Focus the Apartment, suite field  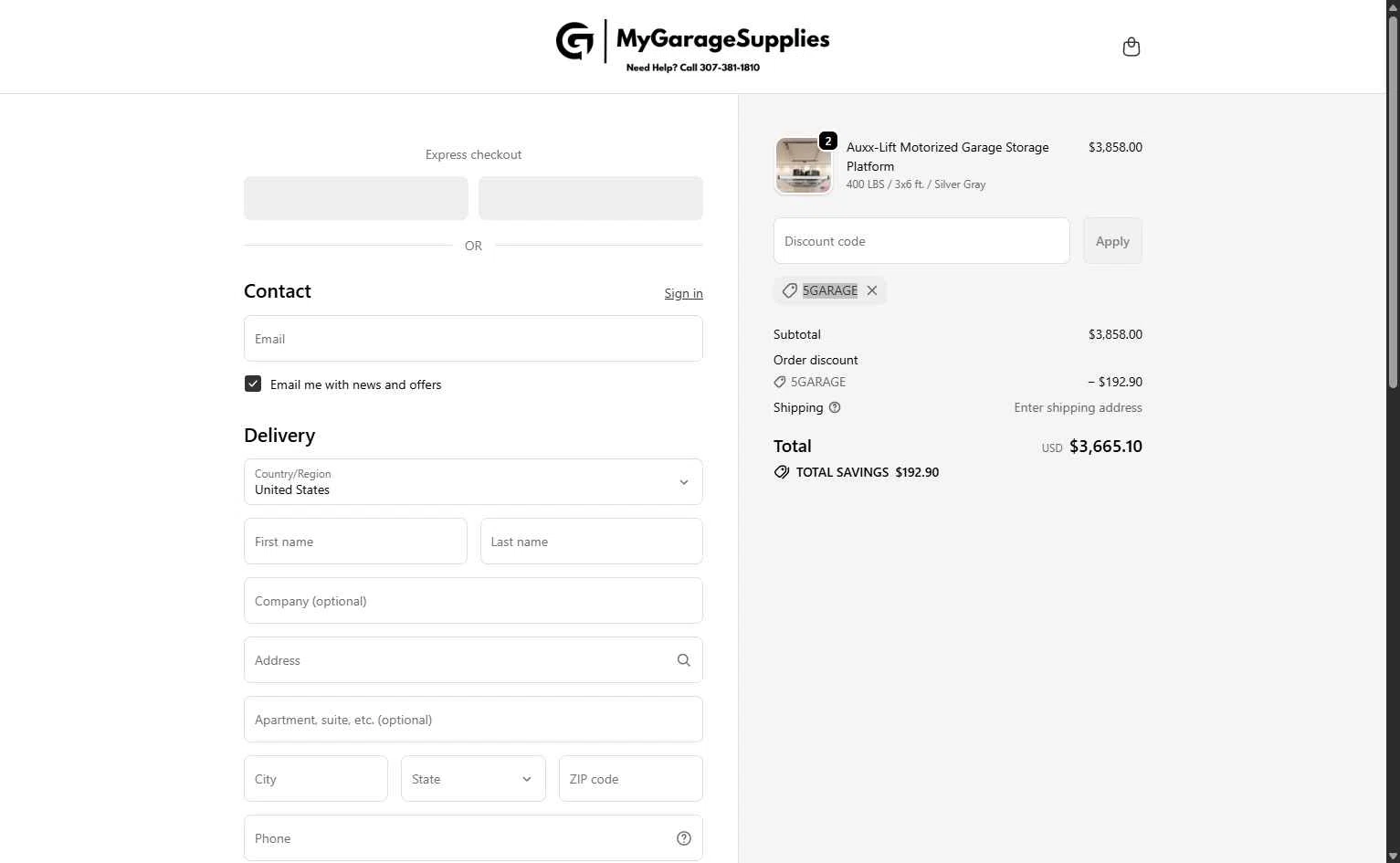coord(473,719)
